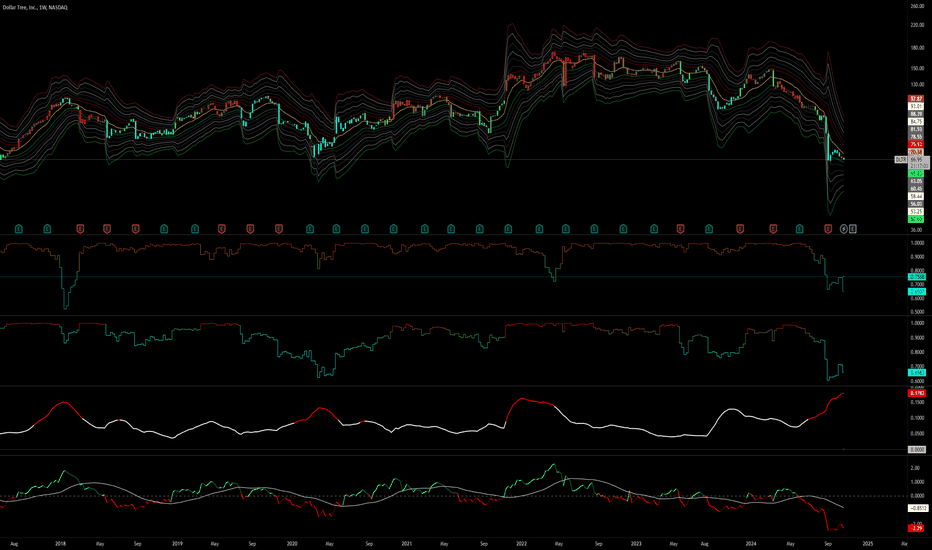Screen dimensions: 932x550
Task: Click the 2018 label on time axis
Action: [x=60, y=544]
